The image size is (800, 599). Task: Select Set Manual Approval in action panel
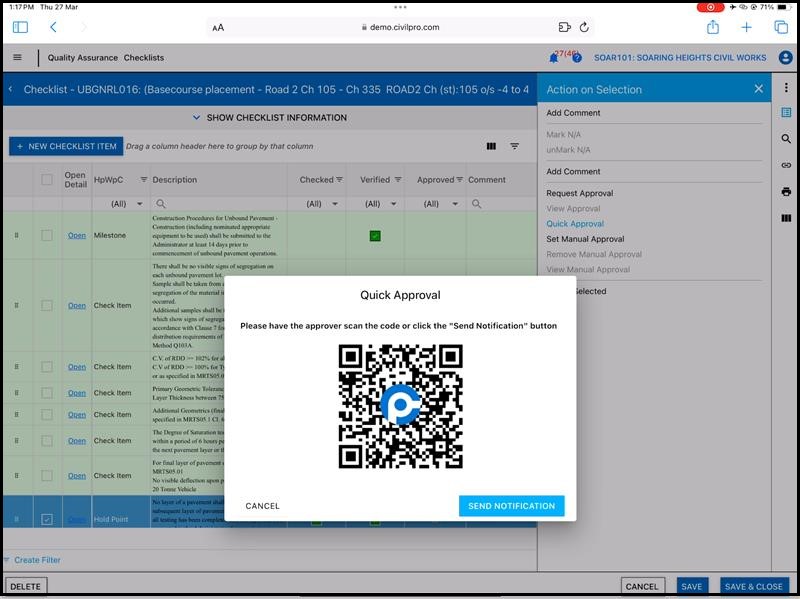(585, 239)
